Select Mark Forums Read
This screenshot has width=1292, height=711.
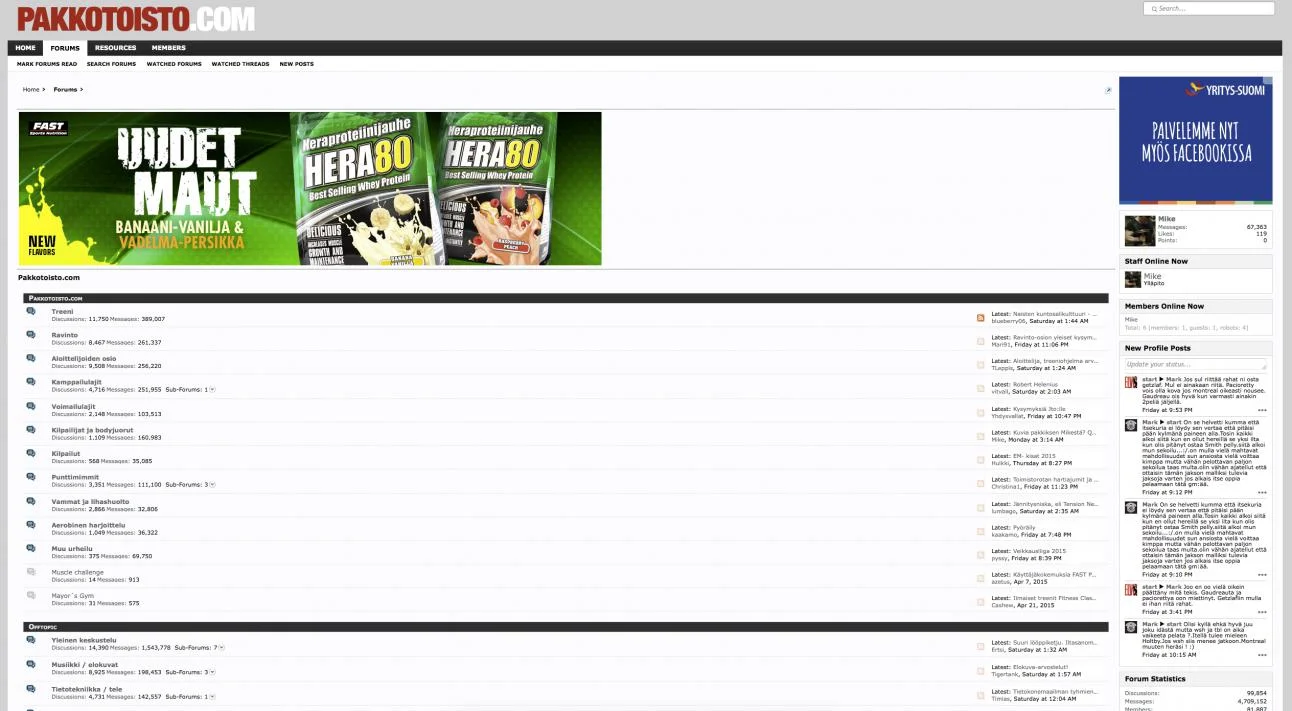(47, 64)
